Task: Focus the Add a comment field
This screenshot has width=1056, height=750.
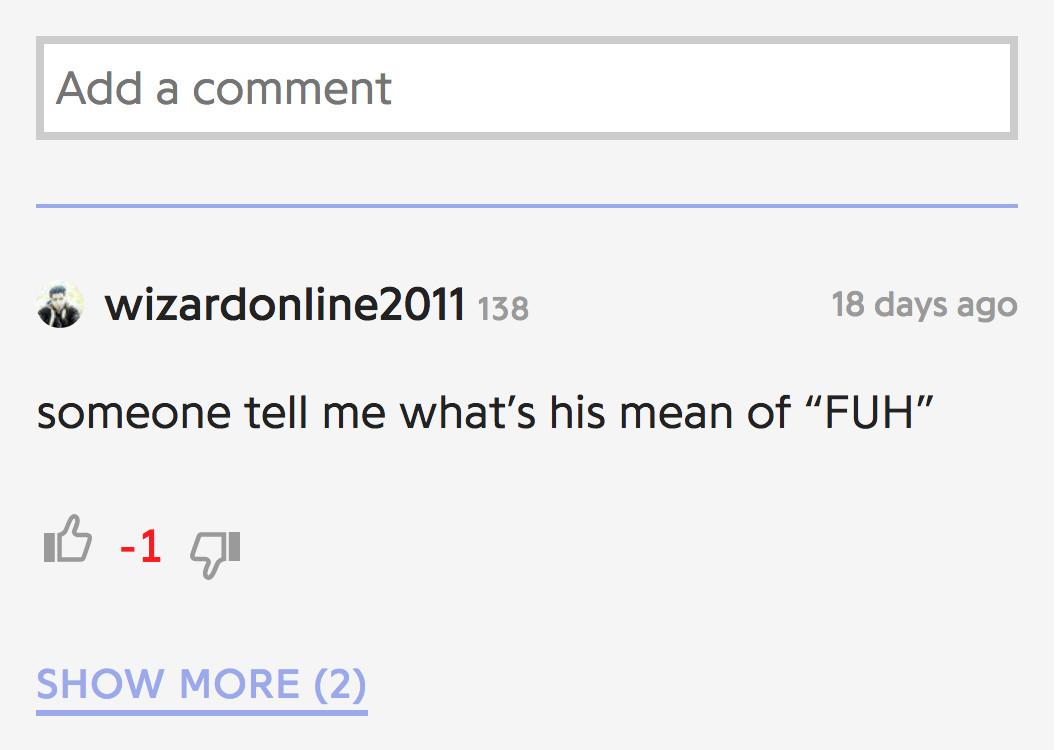Action: click(527, 88)
